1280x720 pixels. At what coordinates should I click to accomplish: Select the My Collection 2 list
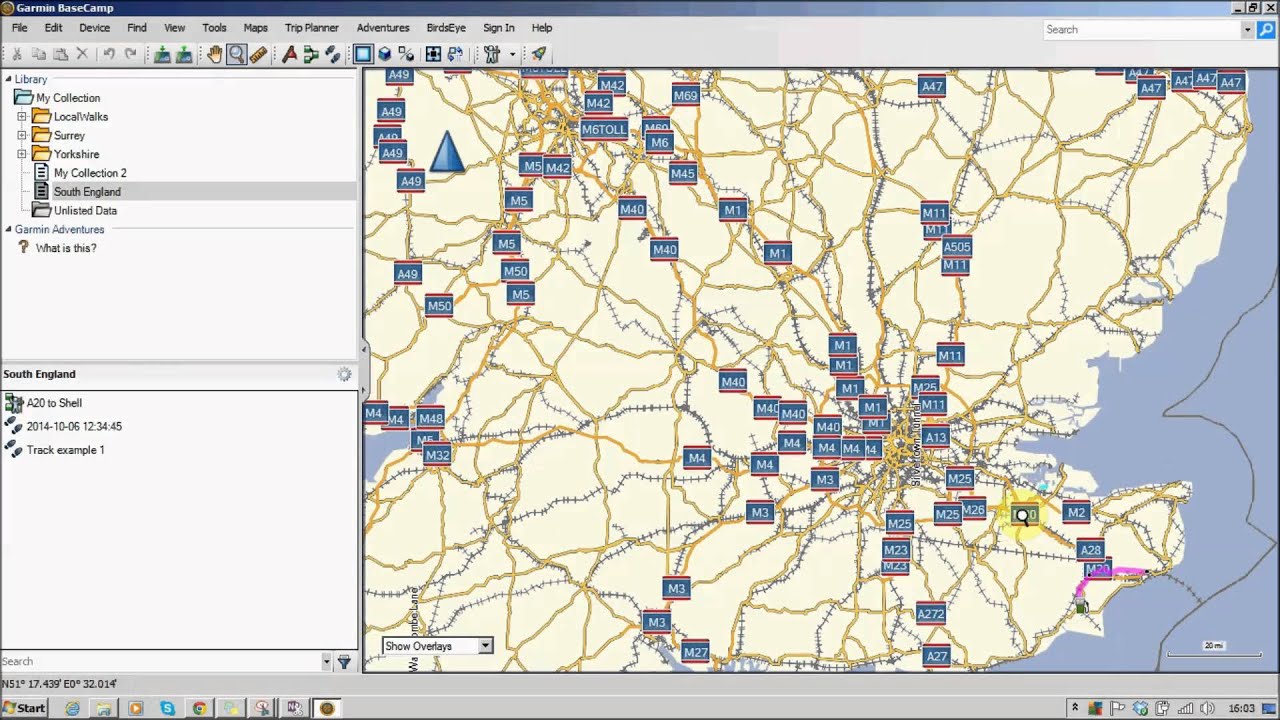[x=90, y=173]
